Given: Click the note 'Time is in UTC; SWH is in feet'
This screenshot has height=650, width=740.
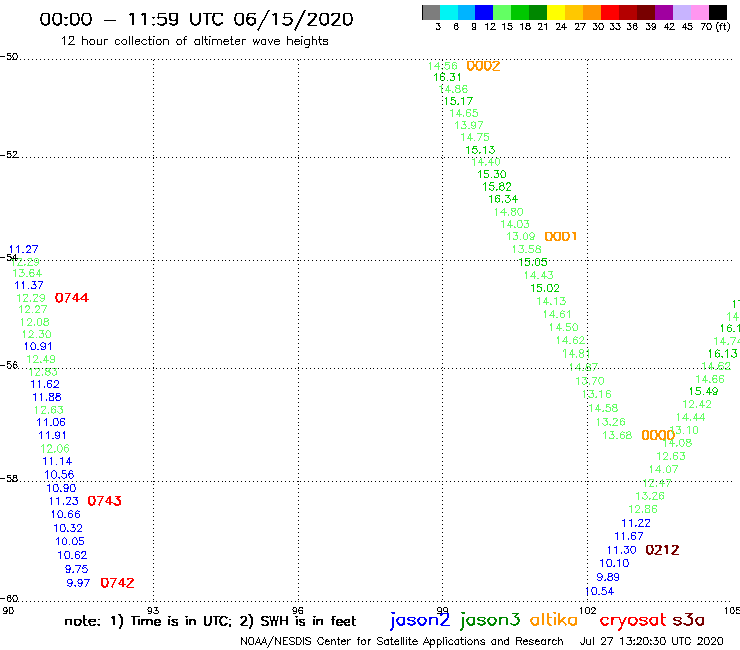Looking at the screenshot, I should pos(210,621).
